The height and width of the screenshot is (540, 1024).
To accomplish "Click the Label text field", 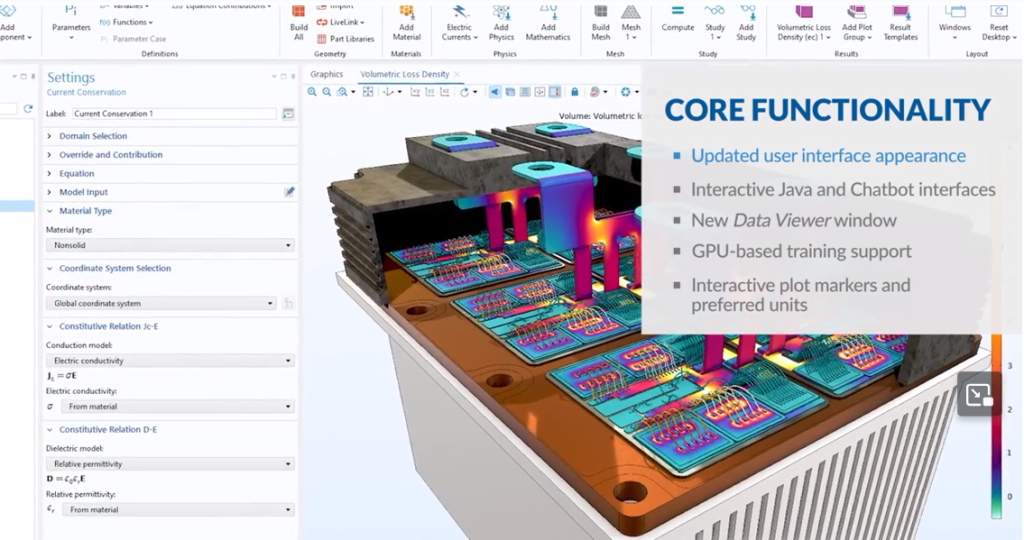I will click(173, 114).
